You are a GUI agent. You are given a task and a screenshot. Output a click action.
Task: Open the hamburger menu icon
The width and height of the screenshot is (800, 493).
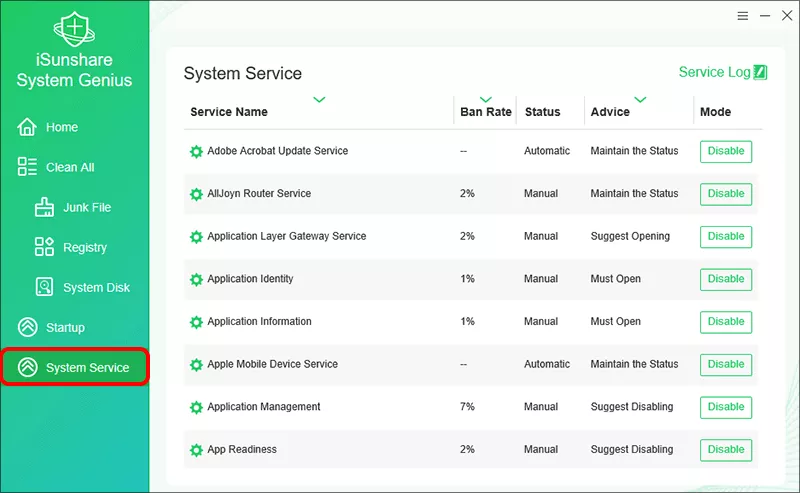pos(743,16)
